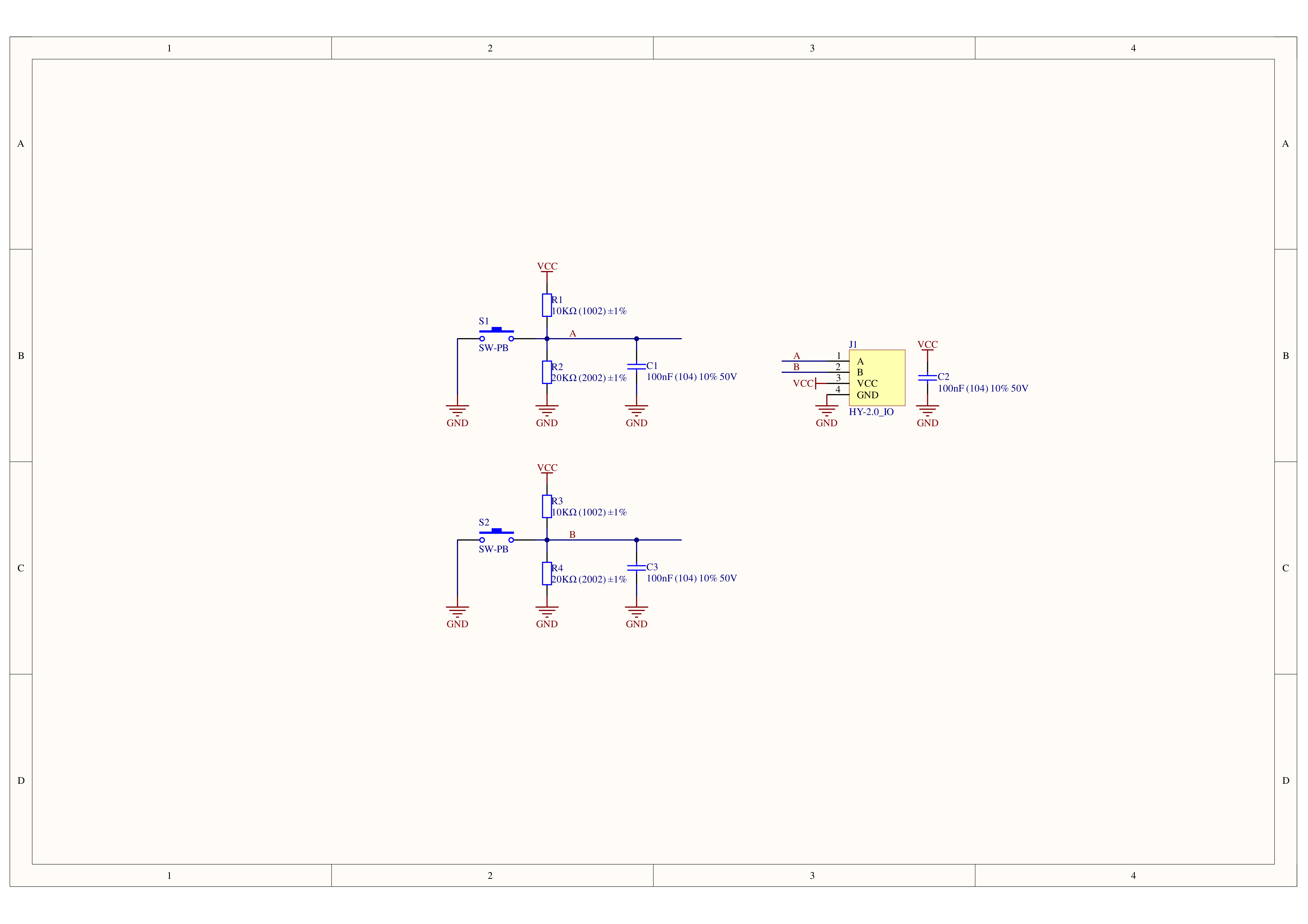
Task: Click the S2 designator label
Action: pyautogui.click(x=484, y=522)
